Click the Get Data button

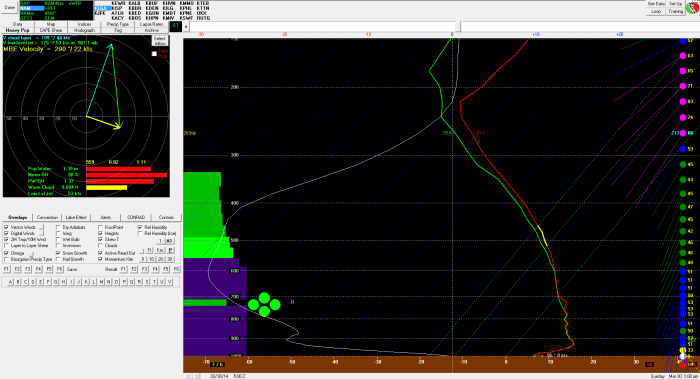point(656,4)
